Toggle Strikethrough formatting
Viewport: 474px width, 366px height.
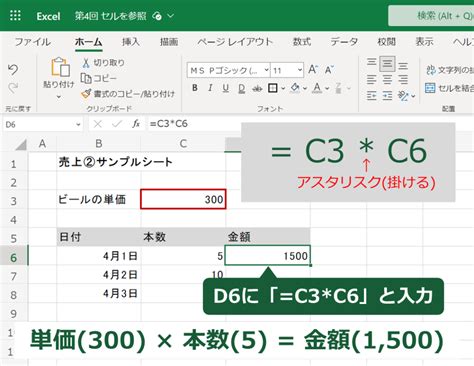pos(257,88)
